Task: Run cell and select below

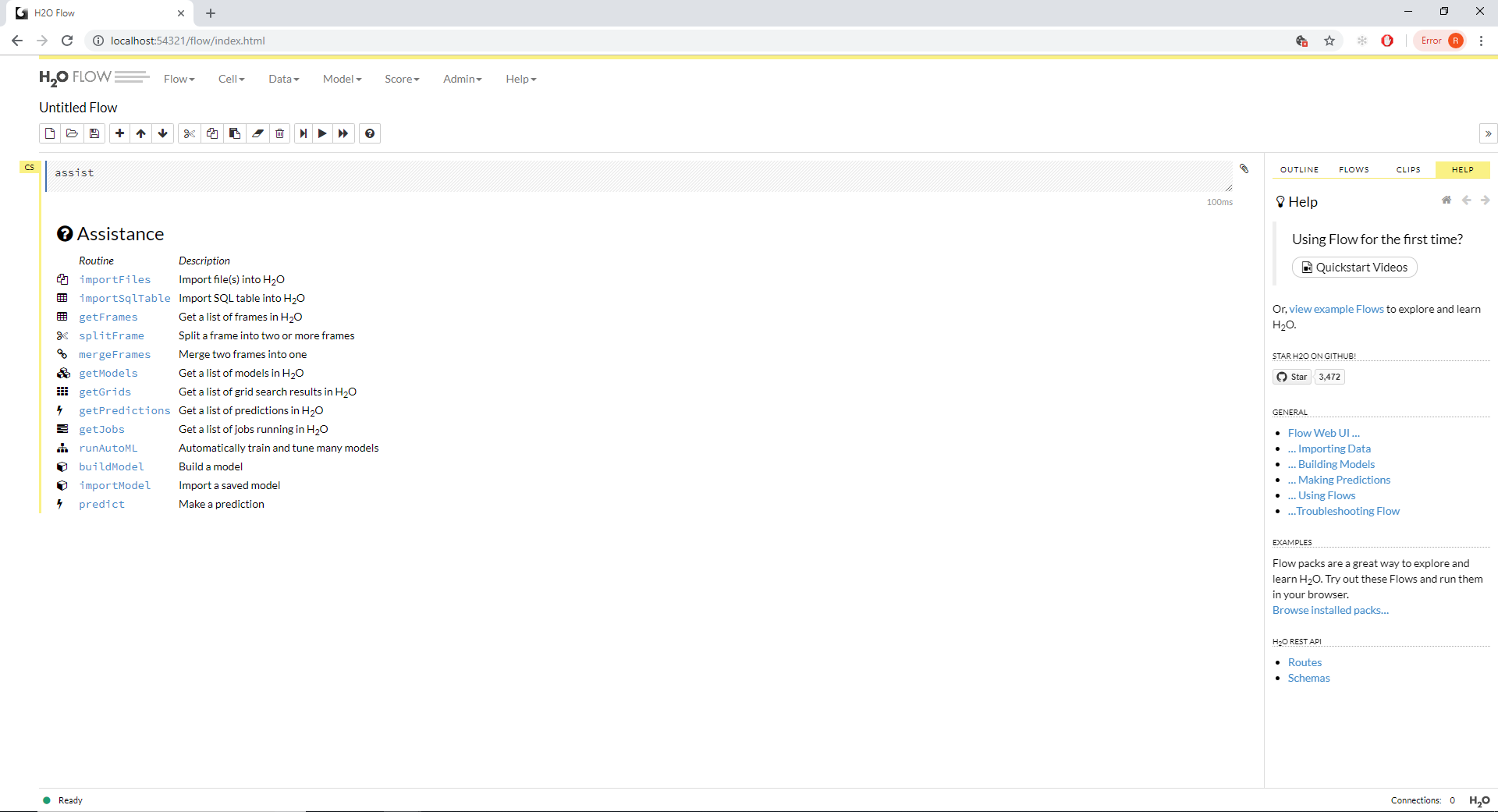Action: [304, 133]
